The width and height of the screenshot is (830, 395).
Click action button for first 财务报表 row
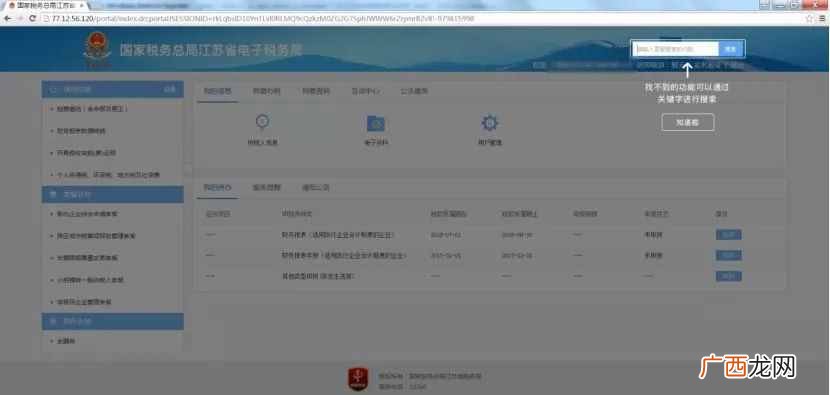[x=728, y=235]
